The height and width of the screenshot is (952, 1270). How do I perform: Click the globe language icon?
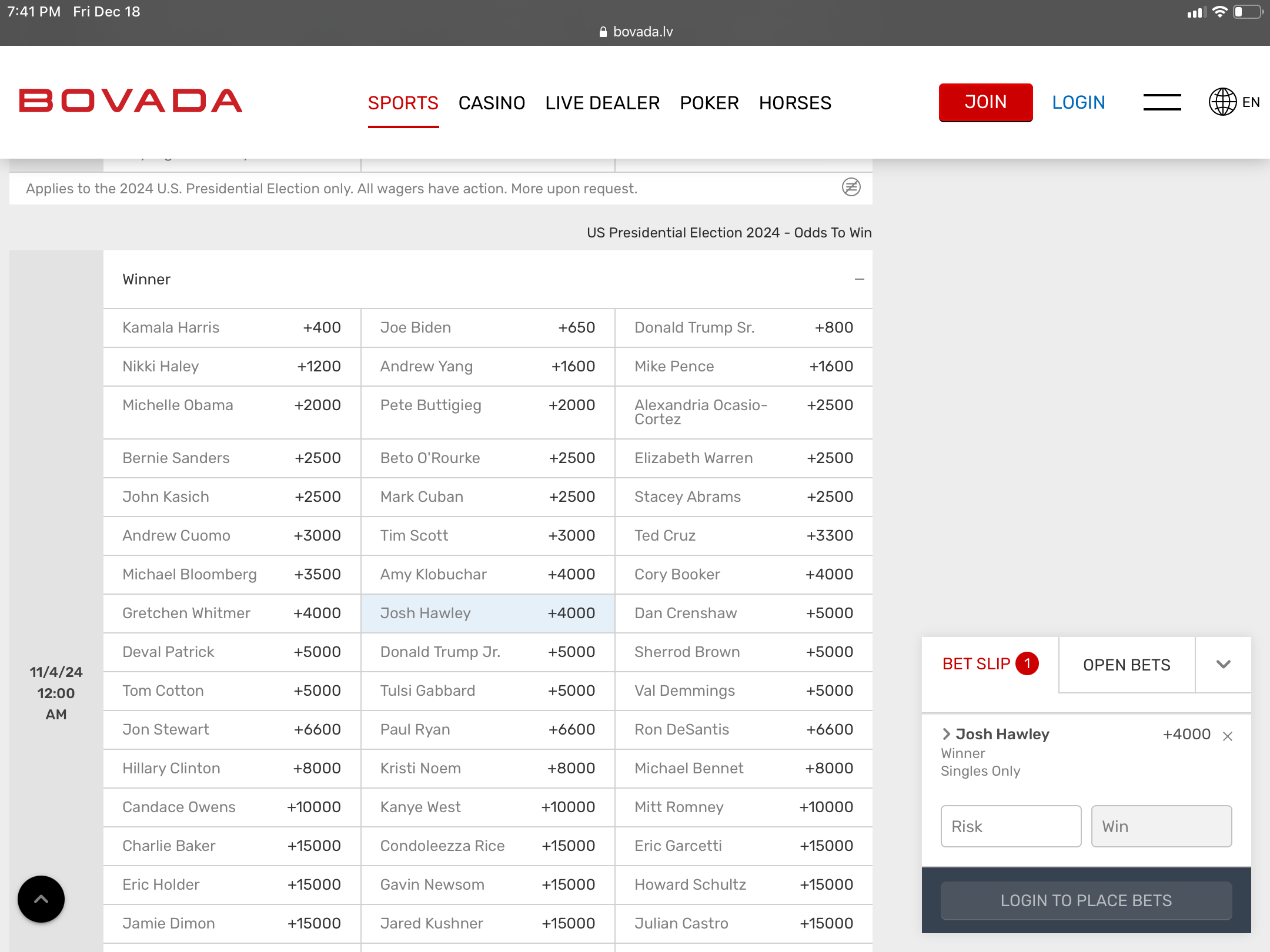[x=1222, y=102]
